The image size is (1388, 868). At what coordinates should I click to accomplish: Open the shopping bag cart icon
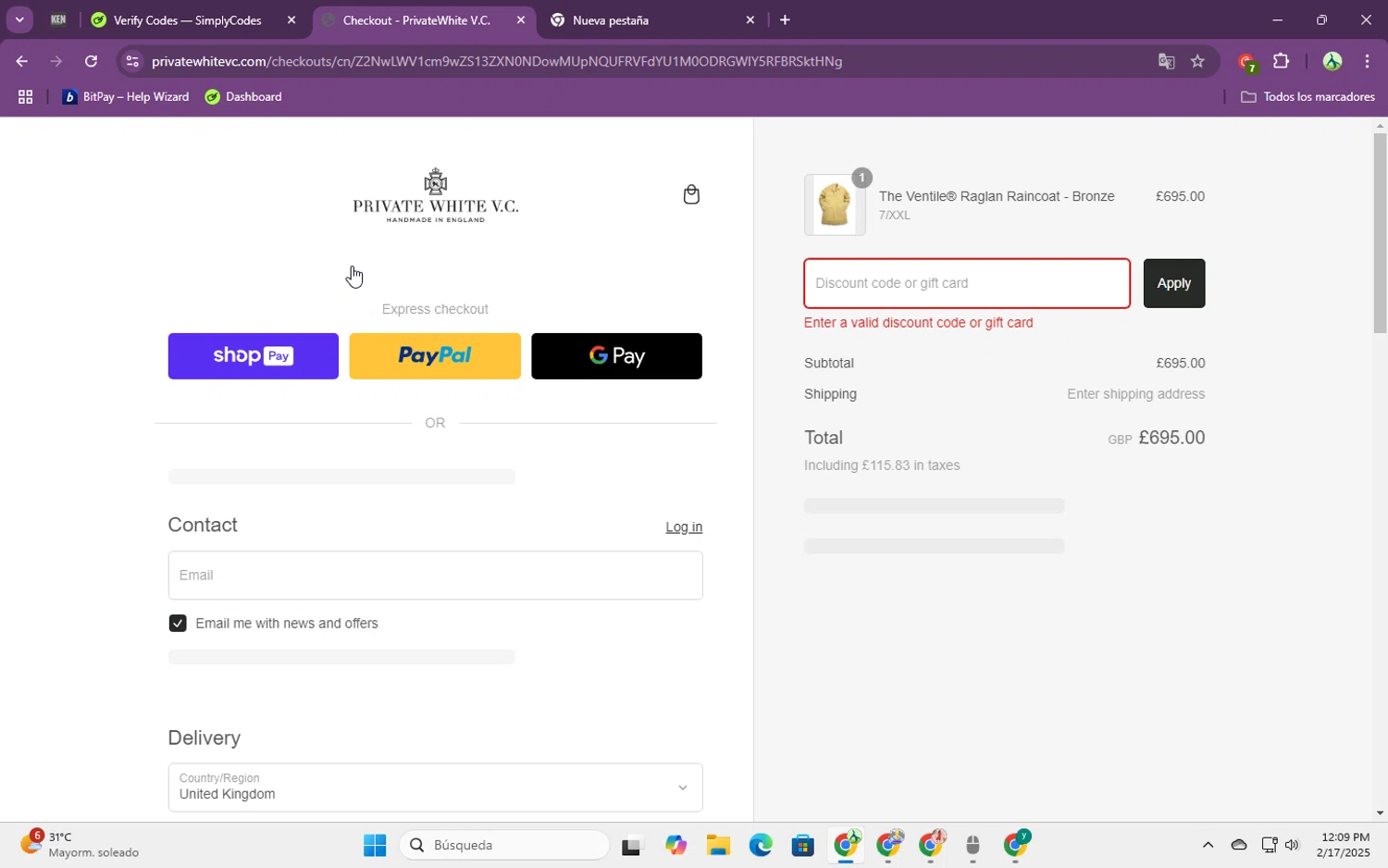point(691,194)
